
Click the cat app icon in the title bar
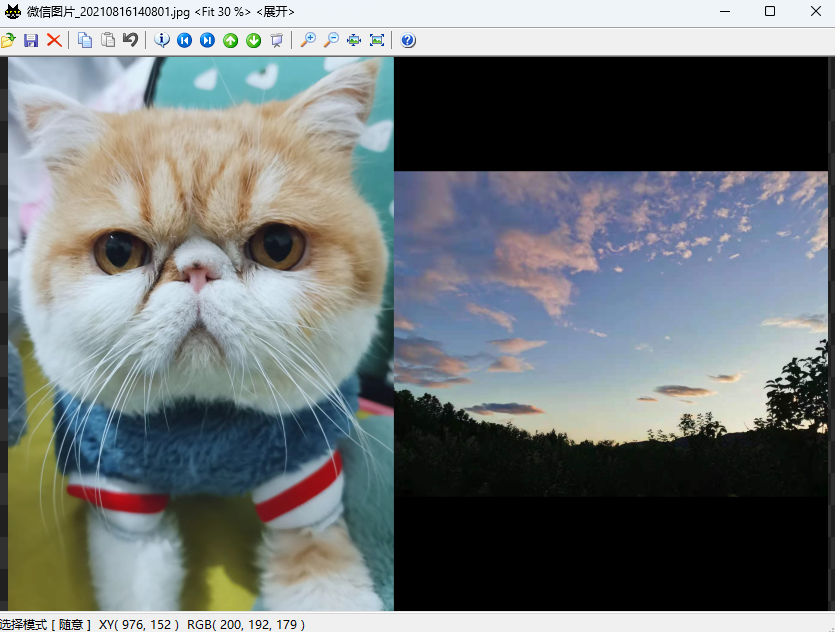click(x=13, y=11)
